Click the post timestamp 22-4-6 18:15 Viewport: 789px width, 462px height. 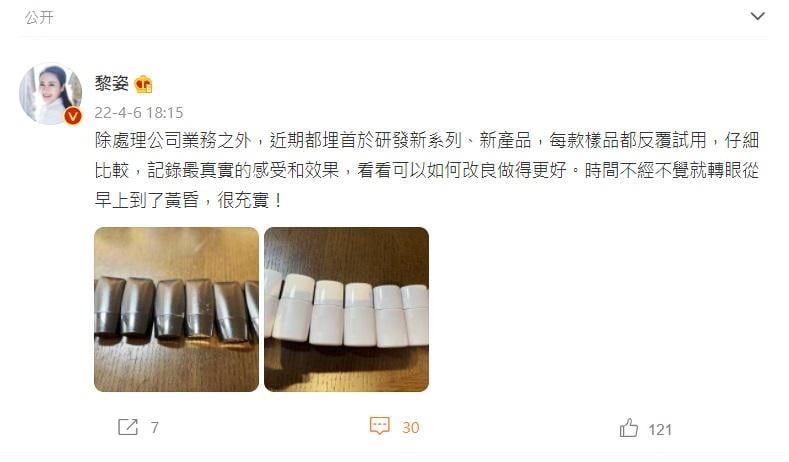(139, 113)
